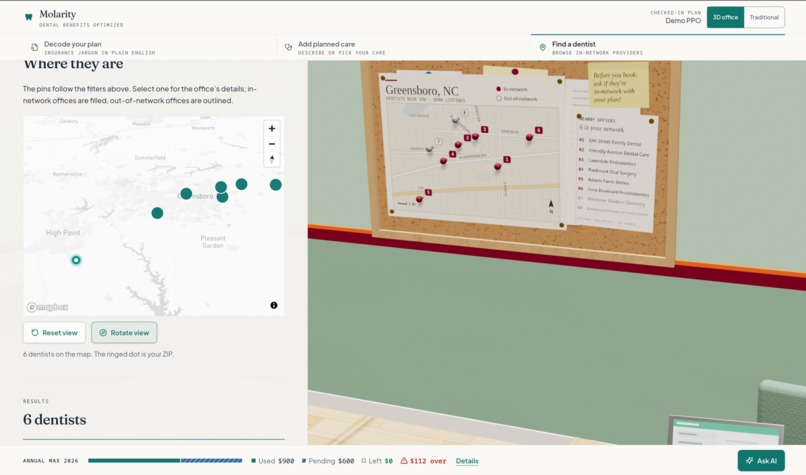Image resolution: width=806 pixels, height=475 pixels.
Task: Click Rotate view button
Action: tap(124, 333)
